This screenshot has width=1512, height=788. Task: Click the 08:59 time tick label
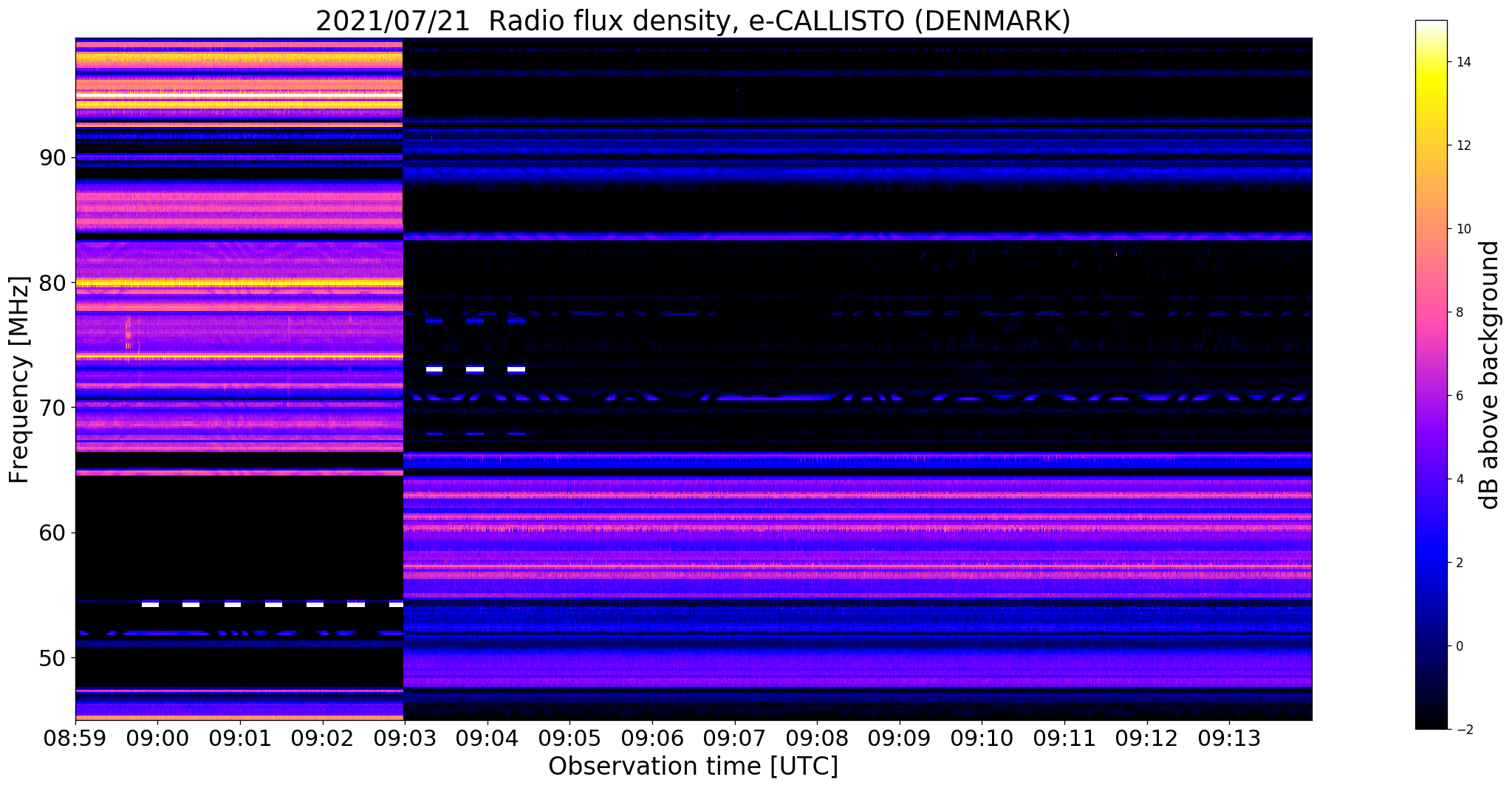pos(75,737)
